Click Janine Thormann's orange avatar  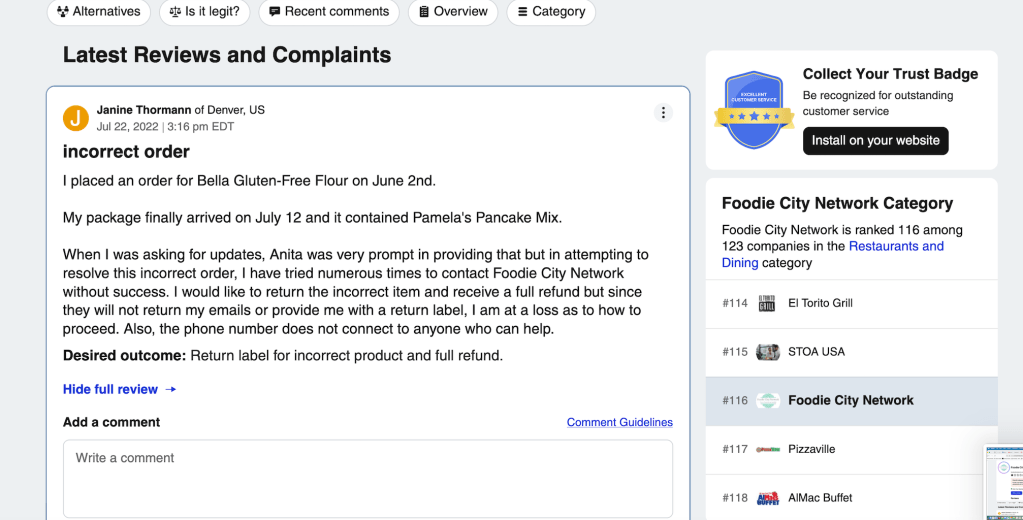tap(76, 118)
